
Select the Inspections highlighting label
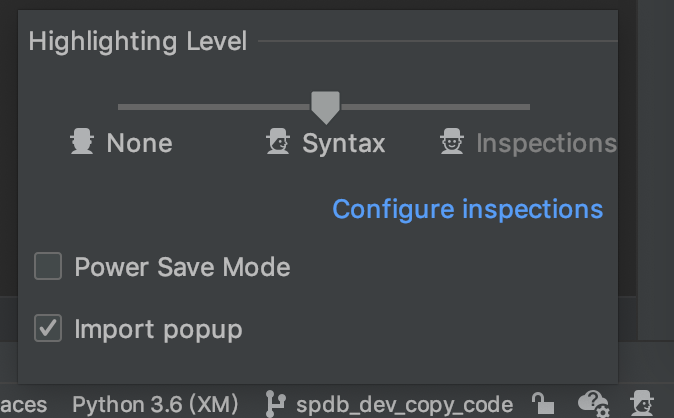tap(545, 143)
